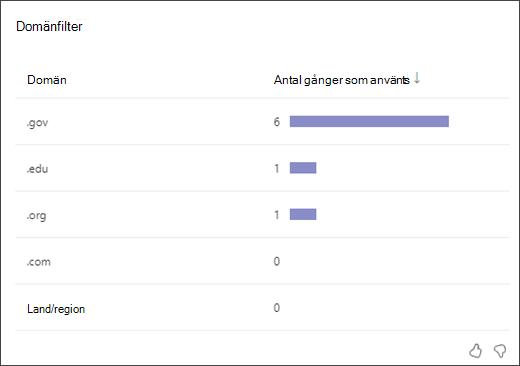Click the count 0 for Land/region
This screenshot has height=366, width=520.
point(277,307)
